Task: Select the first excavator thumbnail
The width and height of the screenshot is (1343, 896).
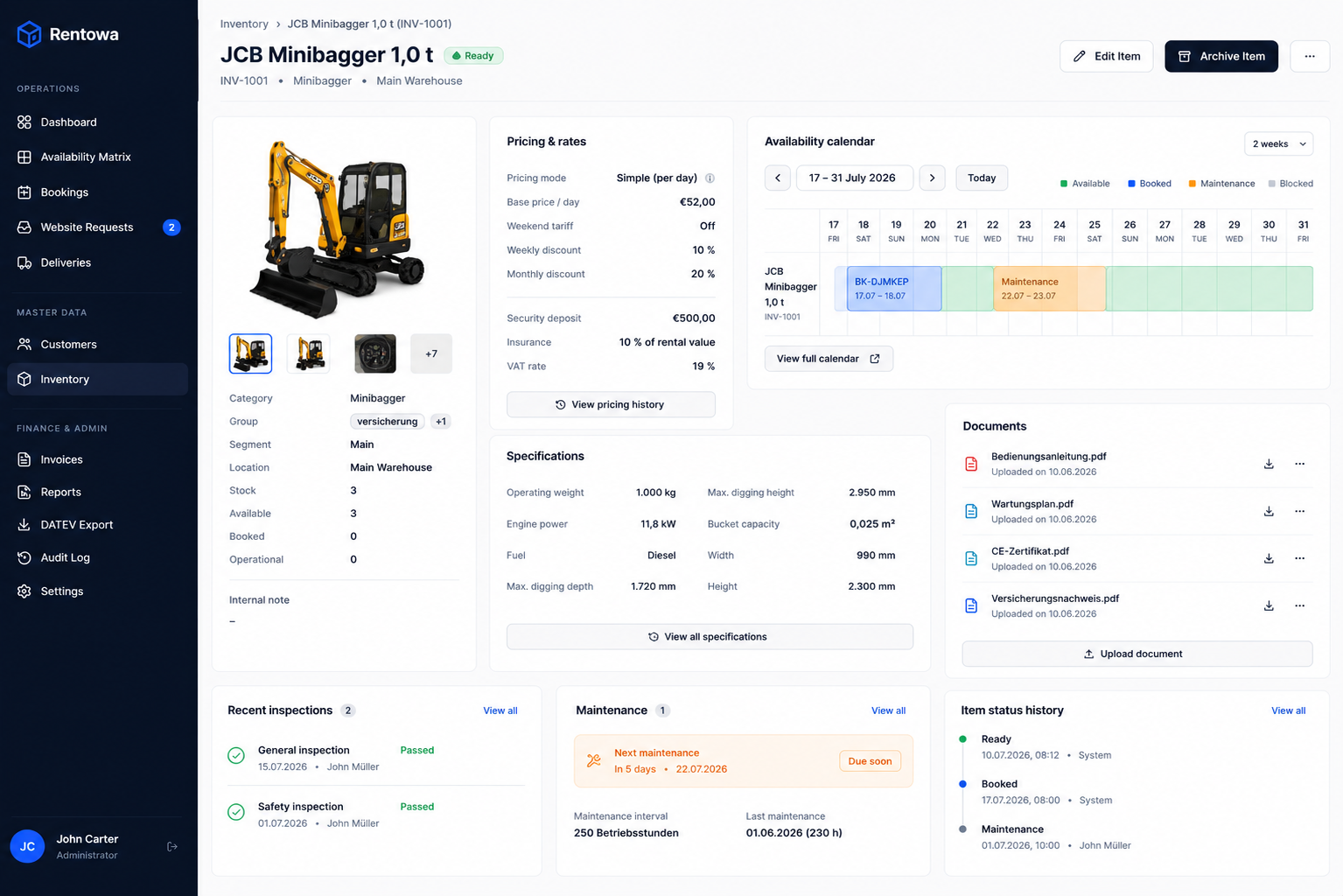Action: click(251, 353)
